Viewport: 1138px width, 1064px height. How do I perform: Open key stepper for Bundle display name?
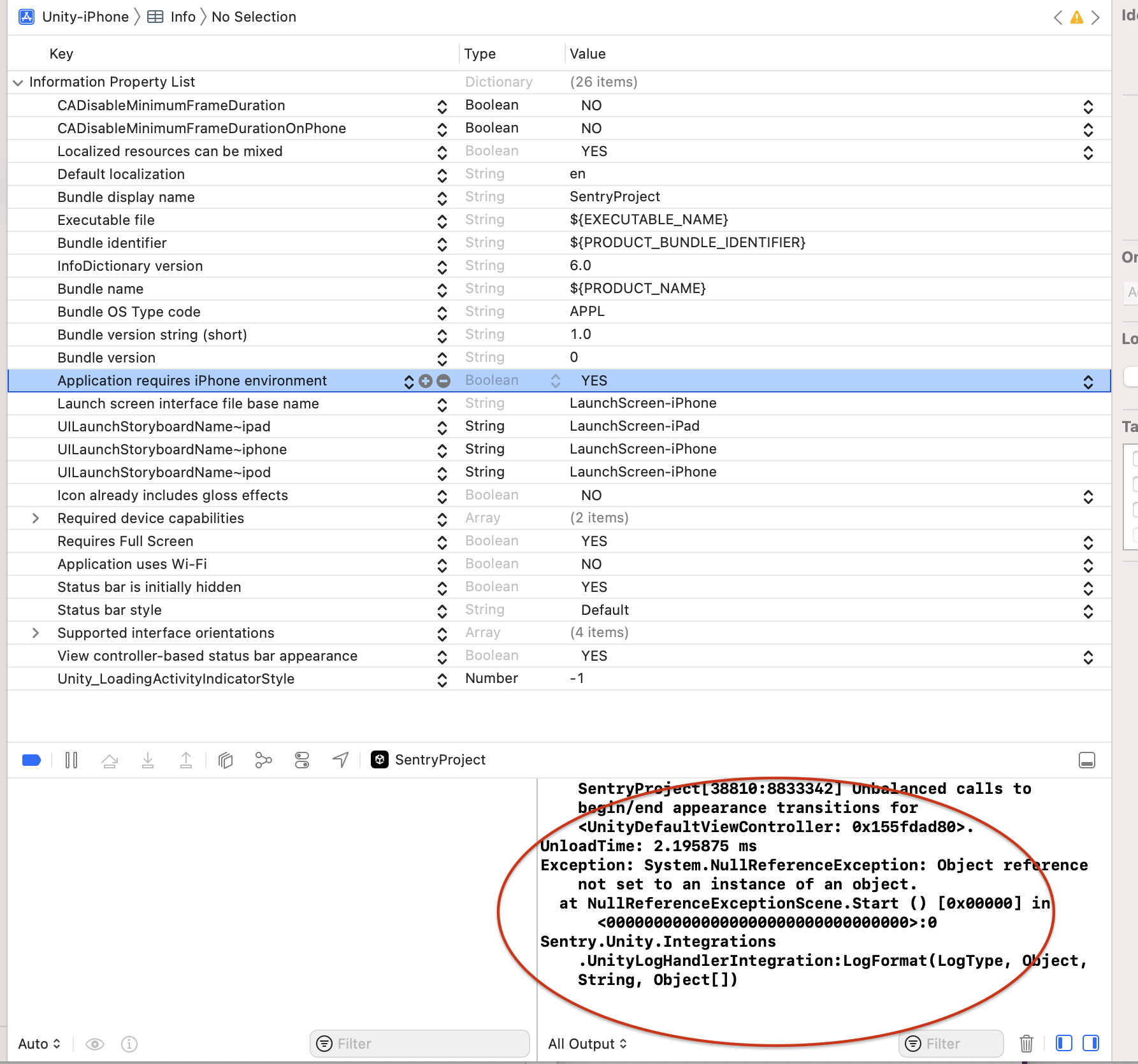pos(442,198)
